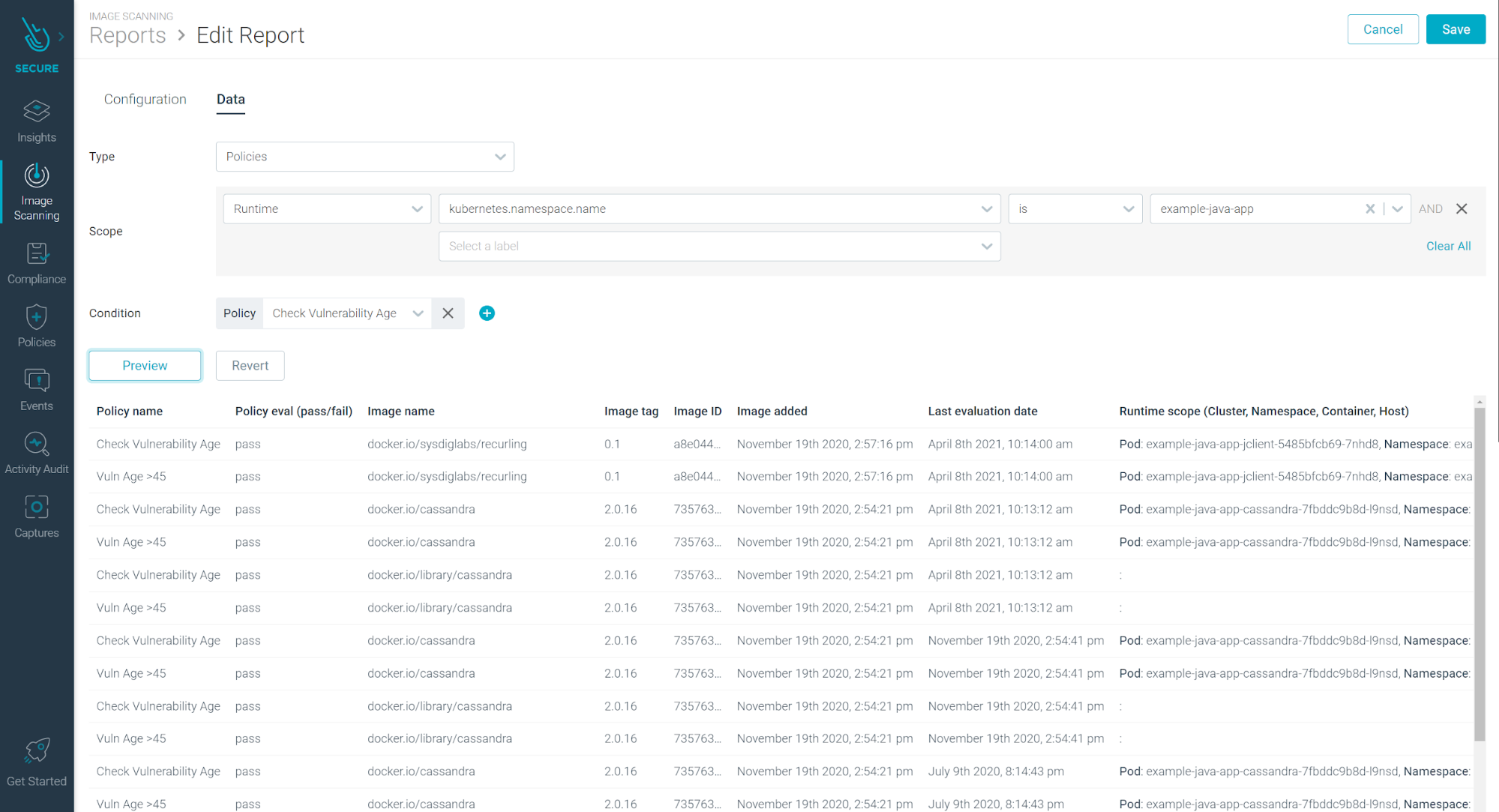Expand the sidebar with the chevron next to the logo
Viewport: 1499px width, 812px height.
coord(61,36)
